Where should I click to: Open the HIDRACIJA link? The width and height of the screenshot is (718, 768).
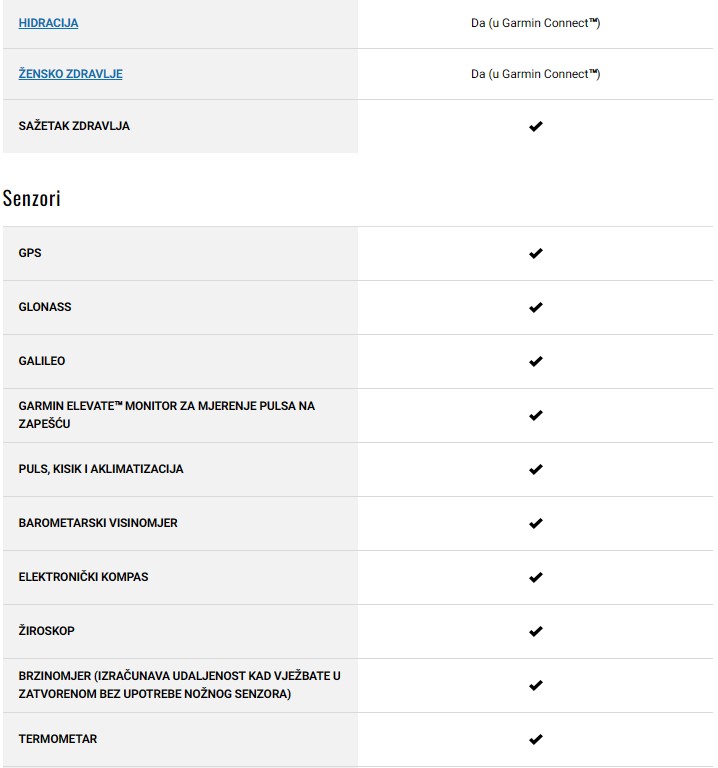click(x=48, y=22)
